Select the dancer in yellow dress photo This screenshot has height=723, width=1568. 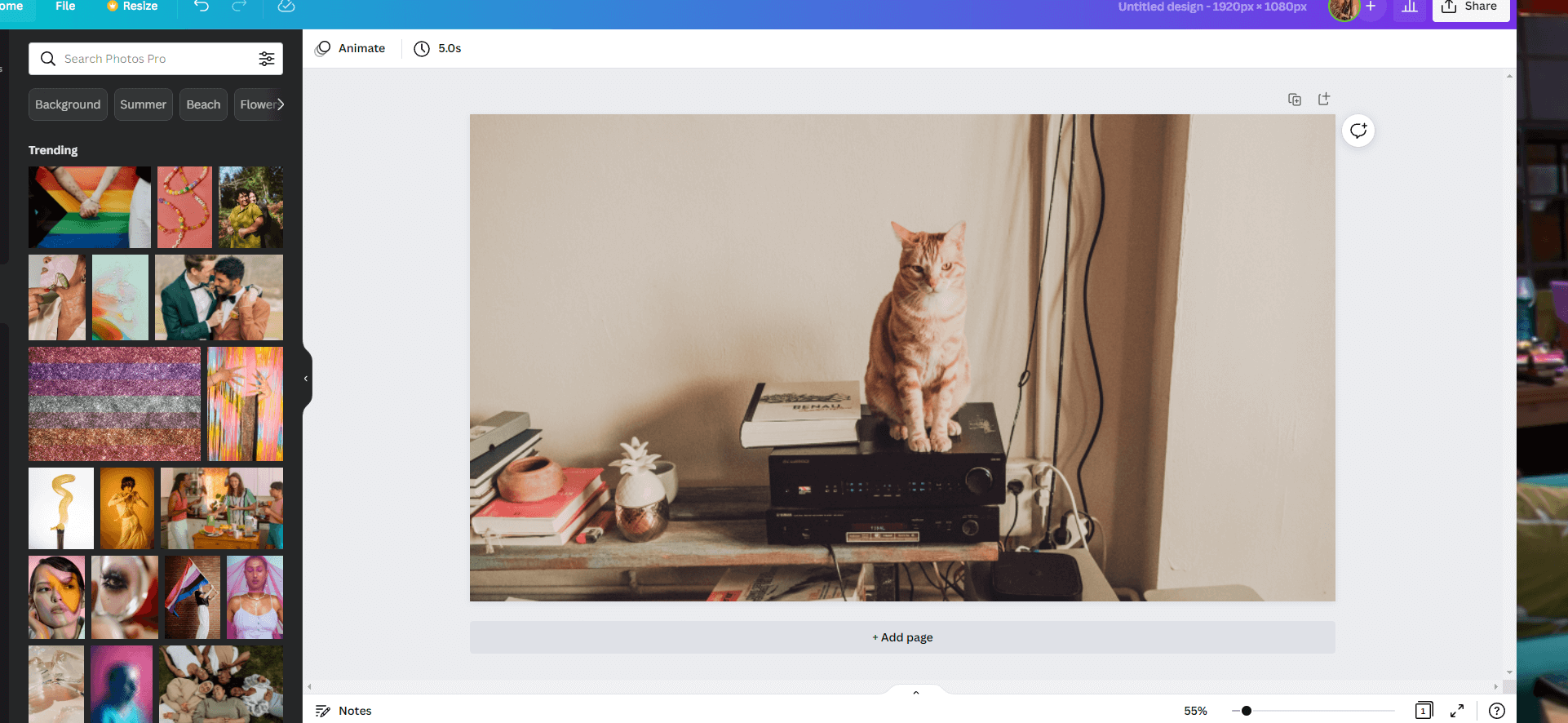tap(127, 508)
